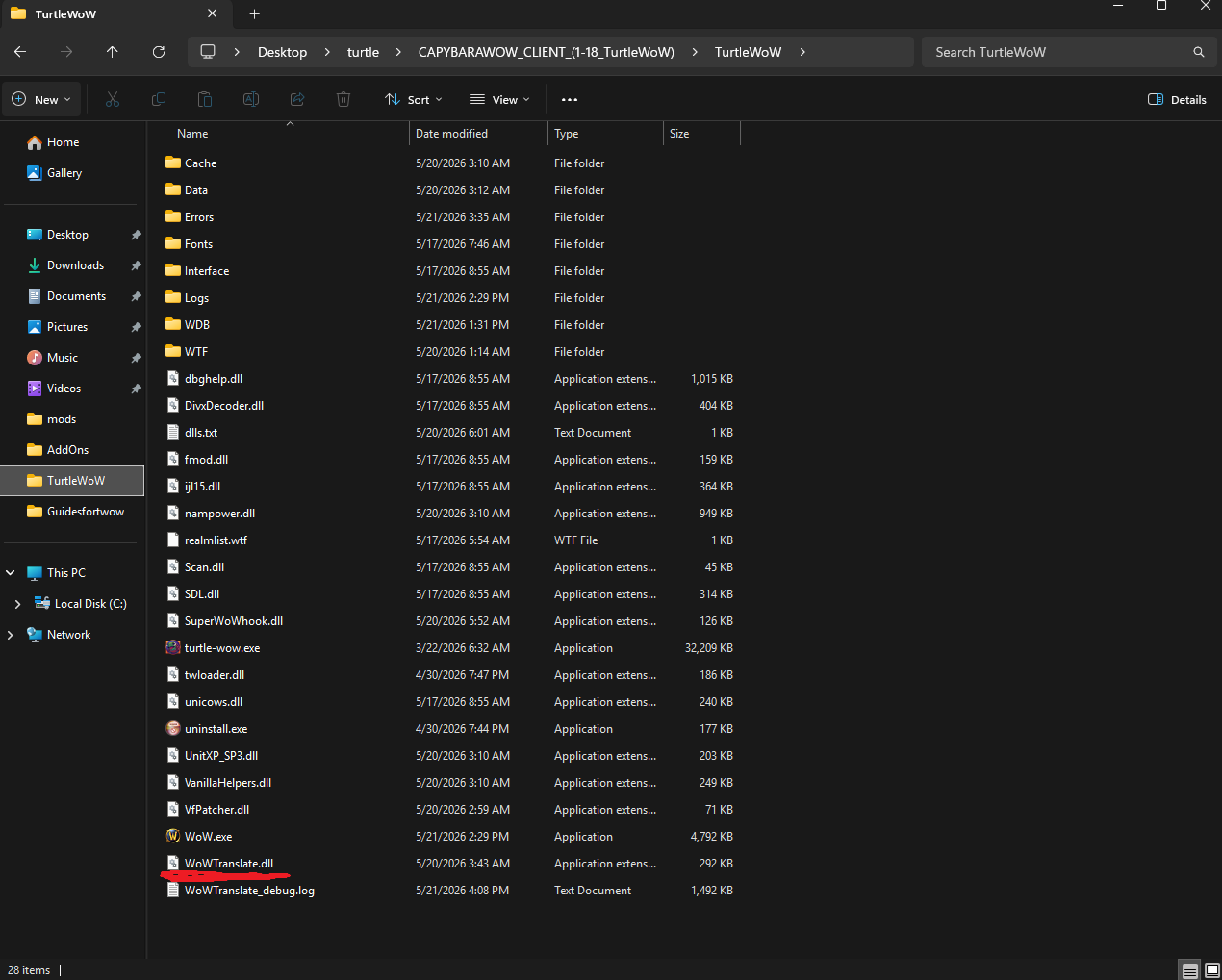Refresh the folder view
This screenshot has width=1222, height=980.
(x=159, y=52)
